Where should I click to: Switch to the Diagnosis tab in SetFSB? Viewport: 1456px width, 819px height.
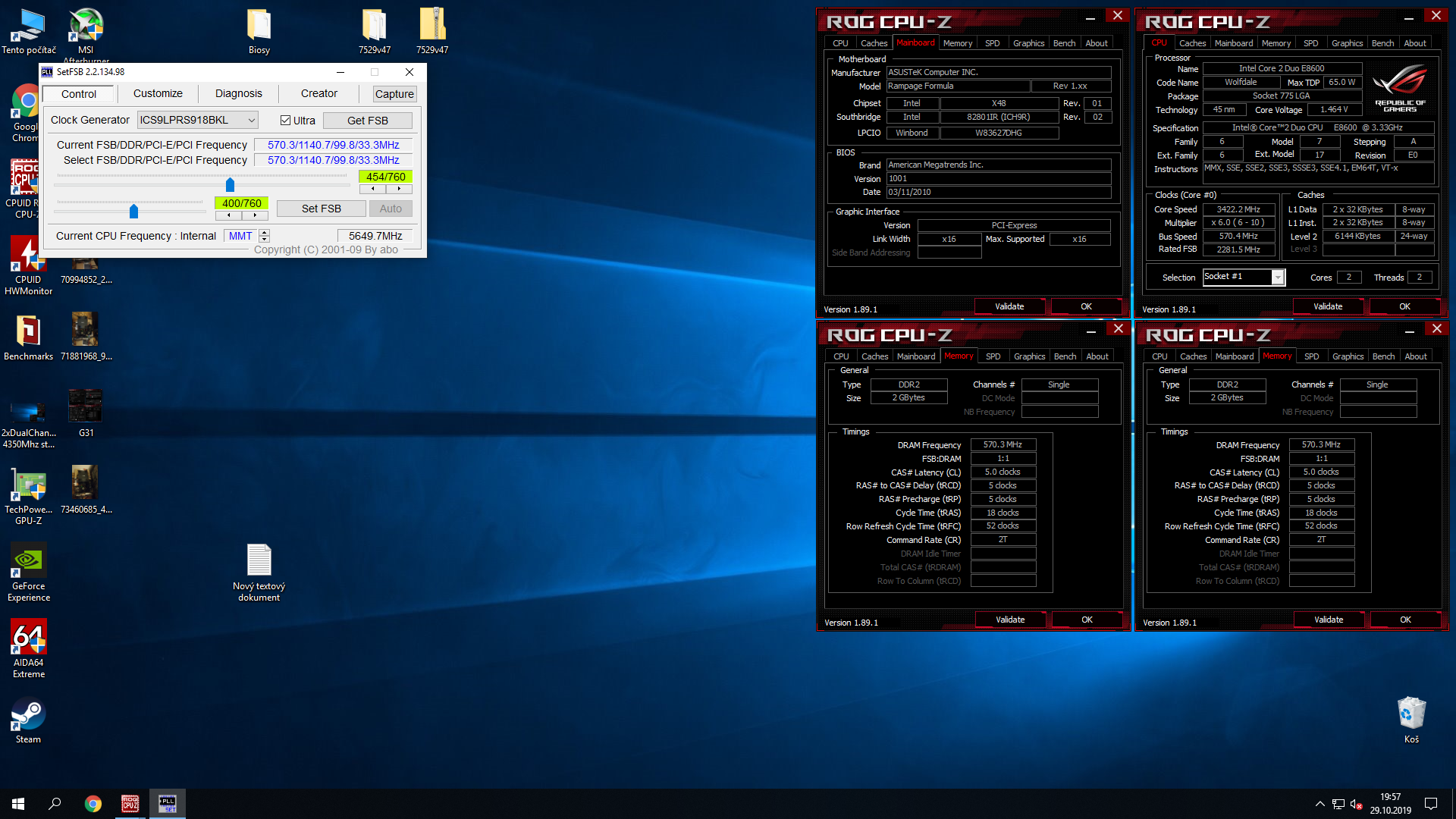click(239, 93)
